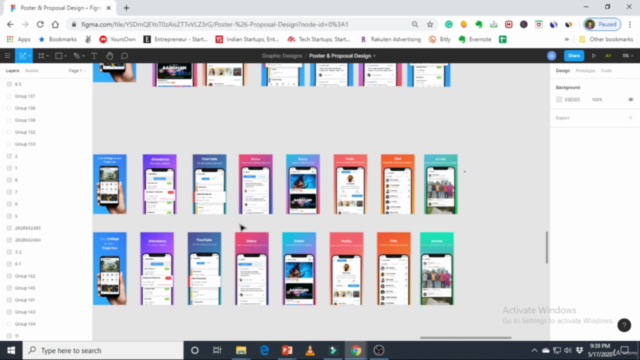Open the Page 1 dropdown
This screenshot has height=360, width=640.
tap(77, 71)
